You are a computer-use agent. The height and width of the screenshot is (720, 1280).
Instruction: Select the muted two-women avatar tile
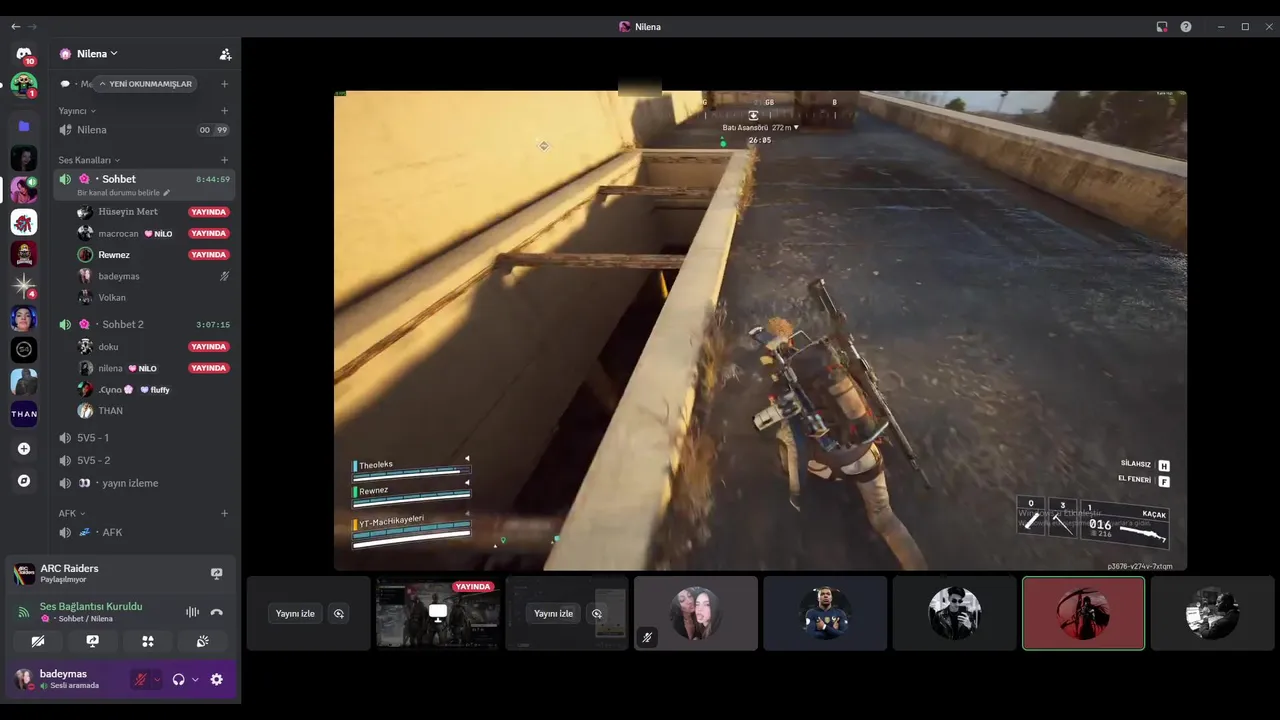click(x=696, y=613)
